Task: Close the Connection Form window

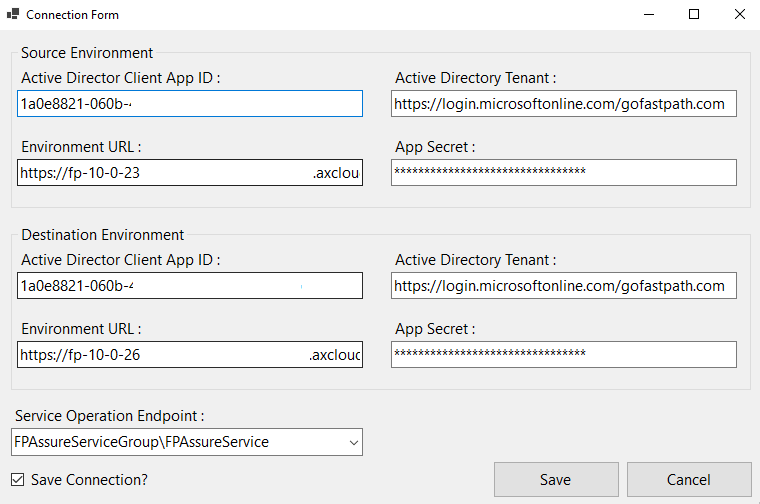Action: pyautogui.click(x=738, y=15)
